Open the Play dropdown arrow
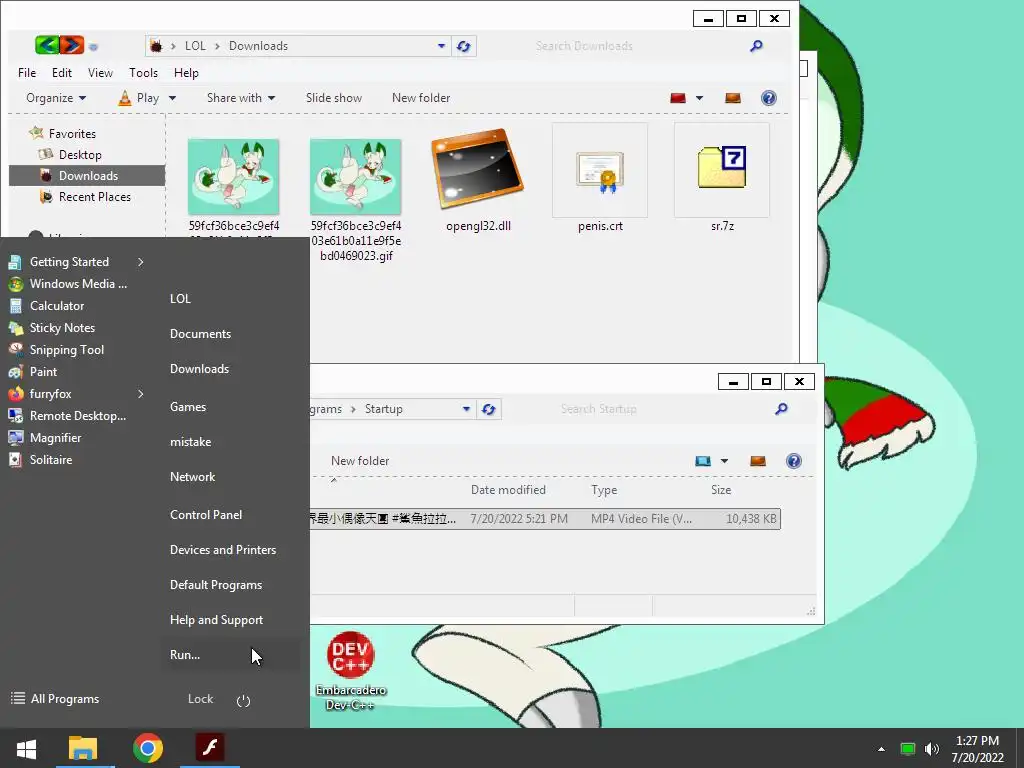This screenshot has width=1024, height=768. click(x=172, y=98)
